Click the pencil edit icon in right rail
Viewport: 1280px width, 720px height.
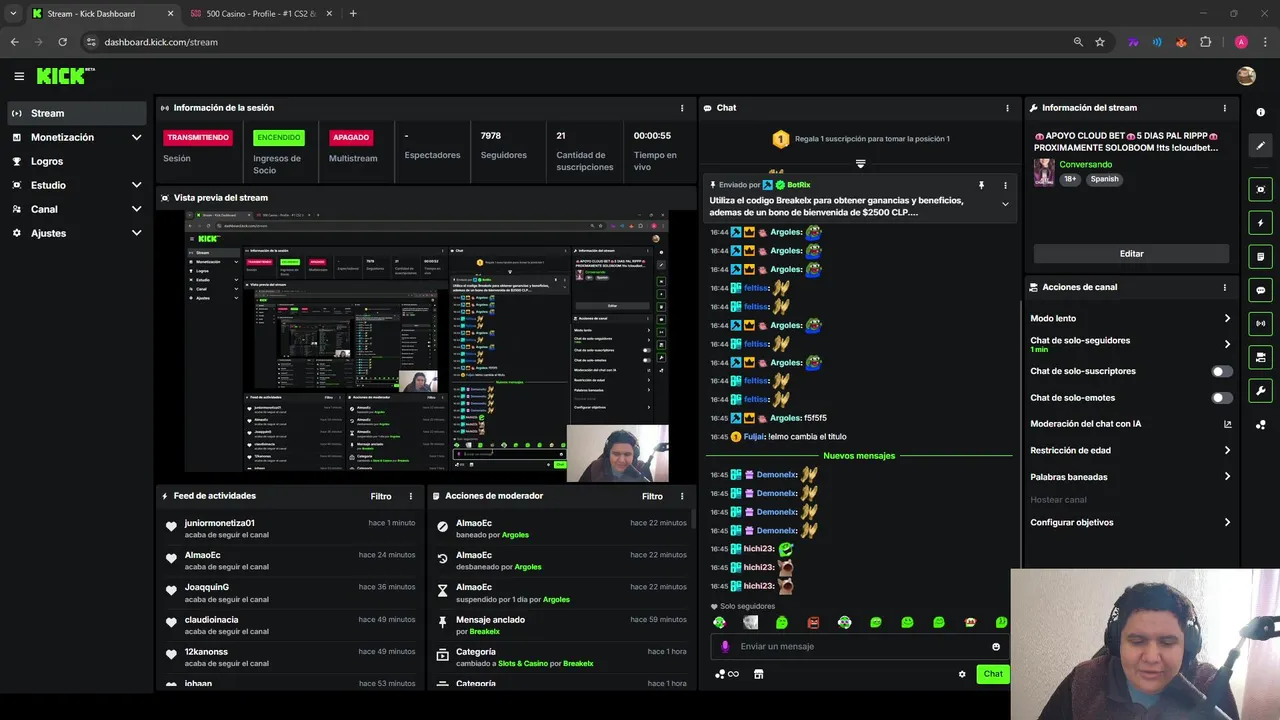click(1260, 146)
